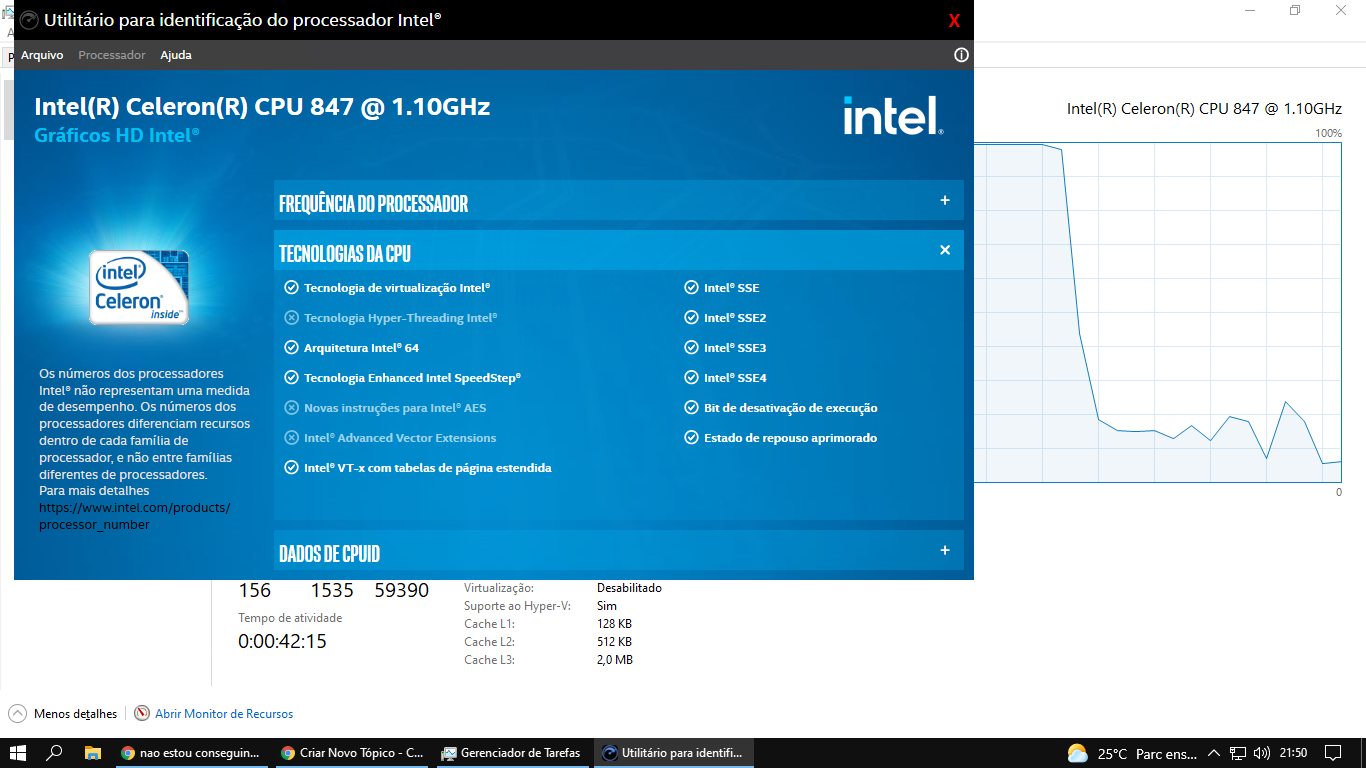Click the Intel logo
Viewport: 1366px width, 768px height.
coord(893,115)
